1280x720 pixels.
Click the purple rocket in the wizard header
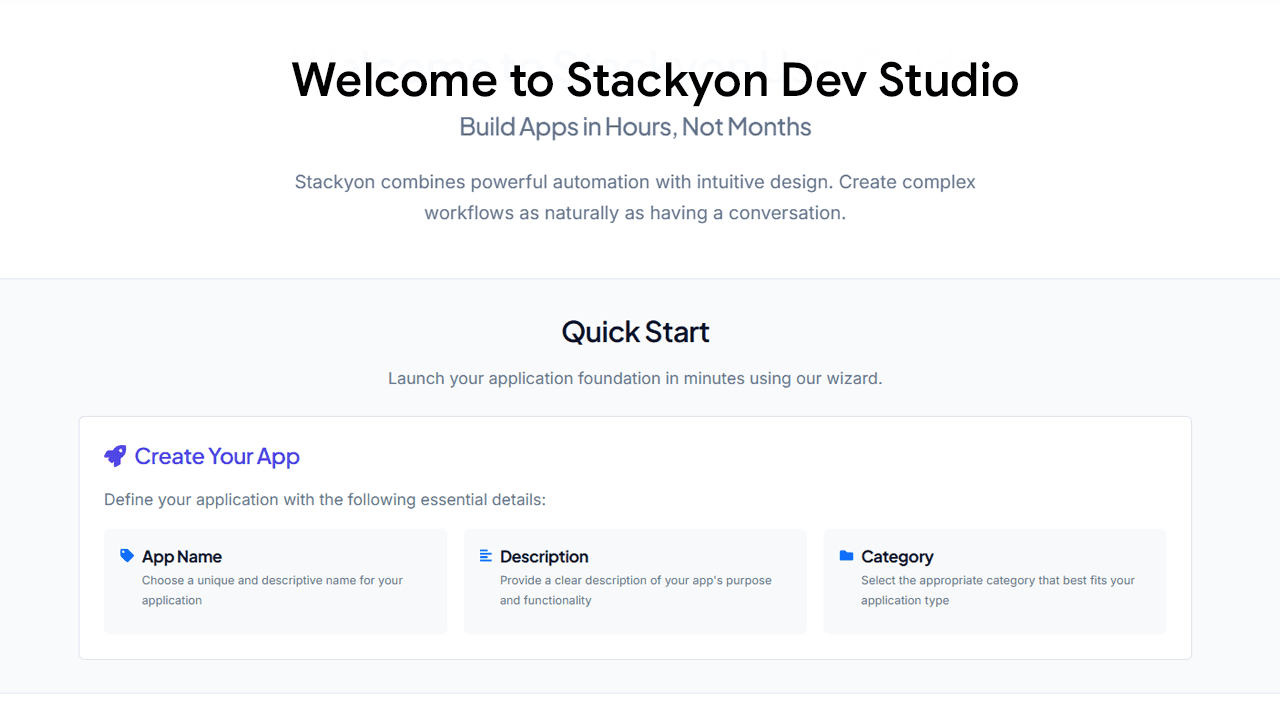pos(114,455)
